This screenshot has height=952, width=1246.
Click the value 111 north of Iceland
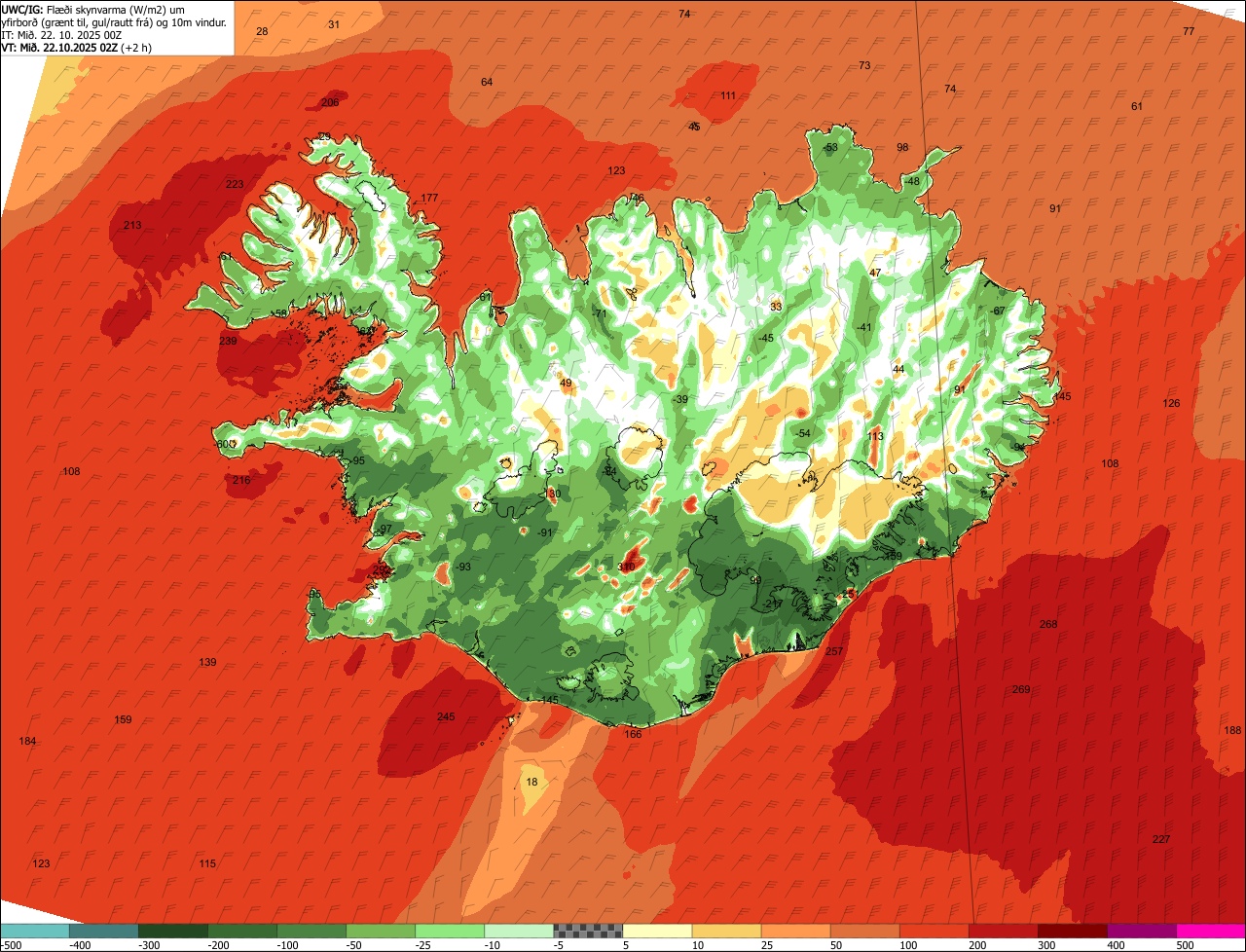(729, 95)
